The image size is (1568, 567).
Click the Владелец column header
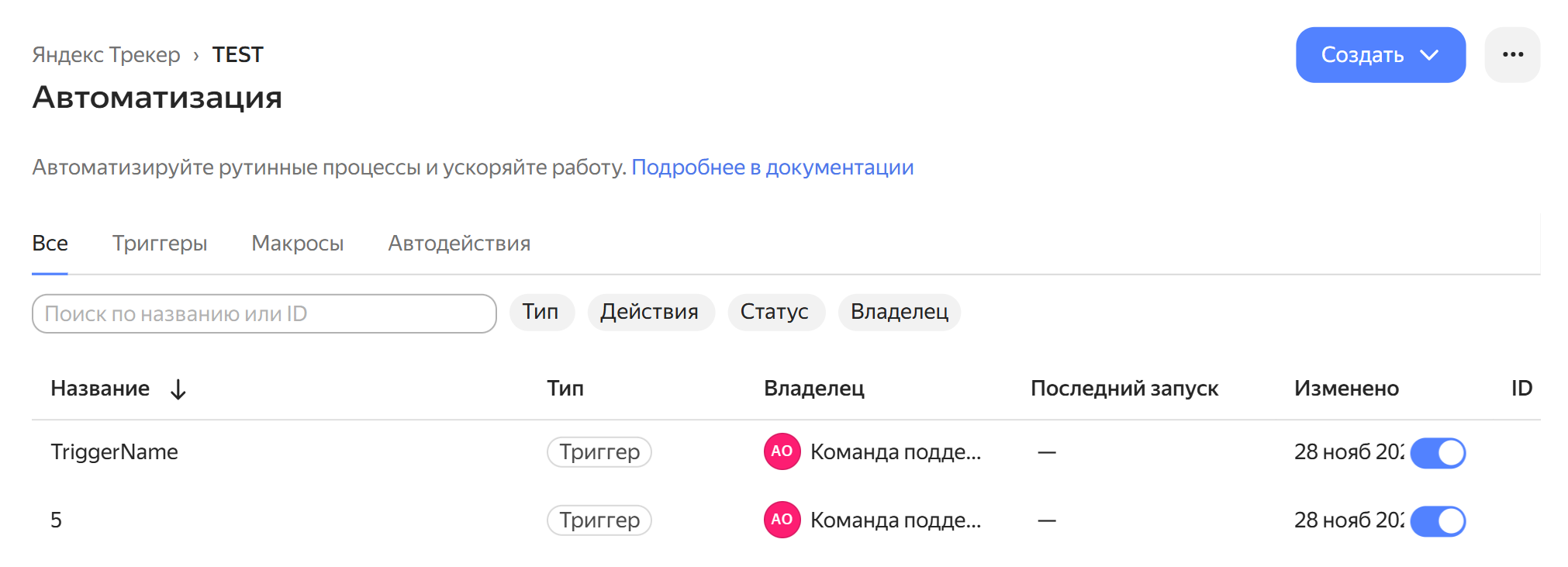[814, 389]
